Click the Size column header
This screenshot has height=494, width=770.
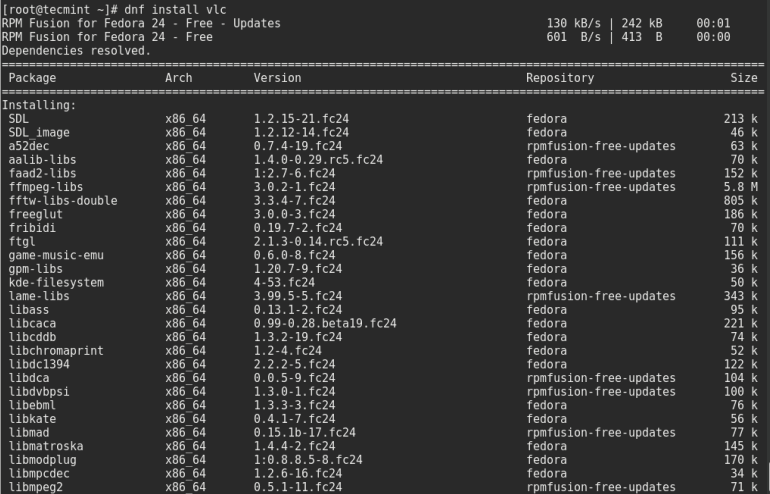[x=743, y=78]
